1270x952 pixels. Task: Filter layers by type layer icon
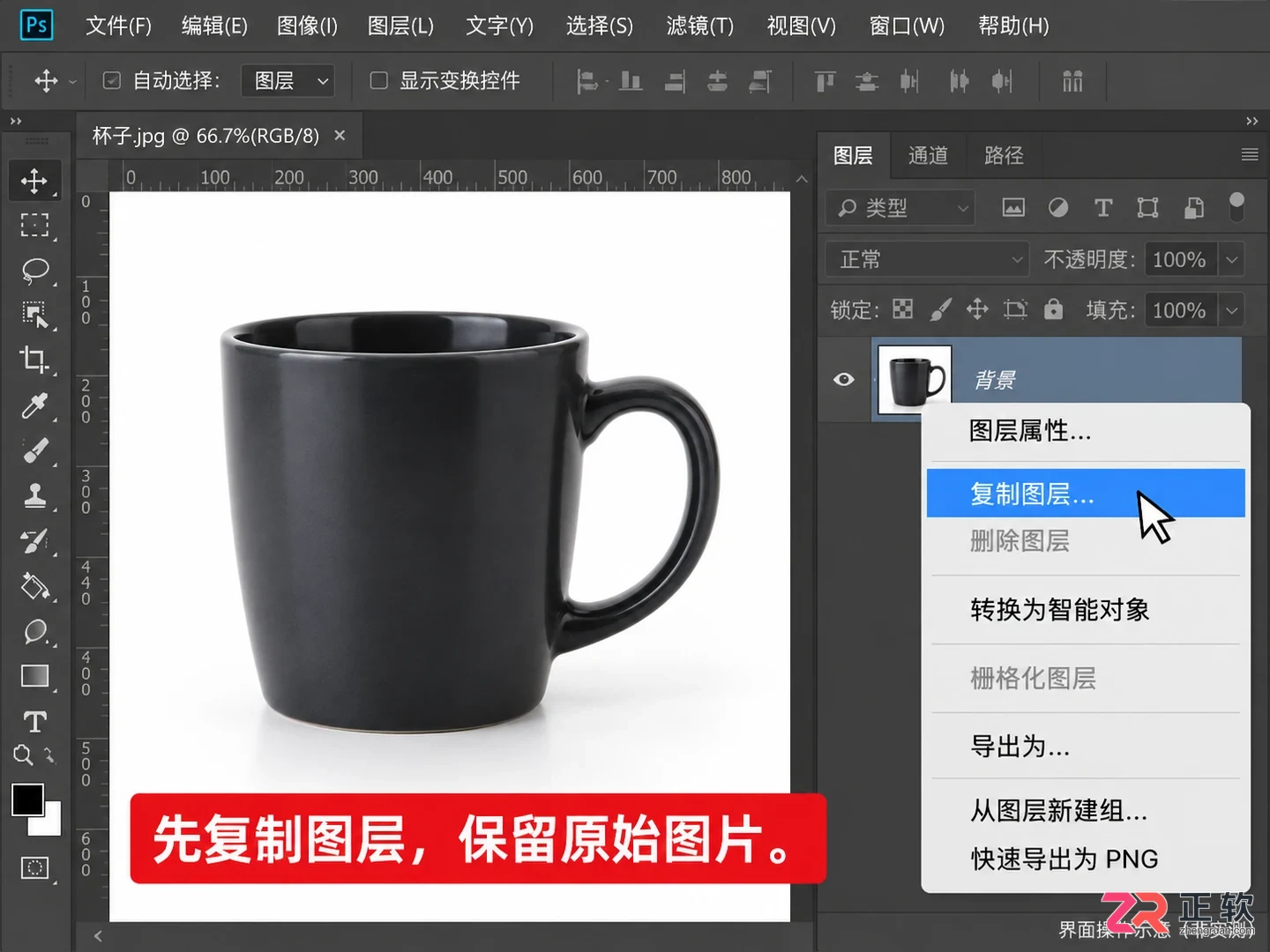1102,208
